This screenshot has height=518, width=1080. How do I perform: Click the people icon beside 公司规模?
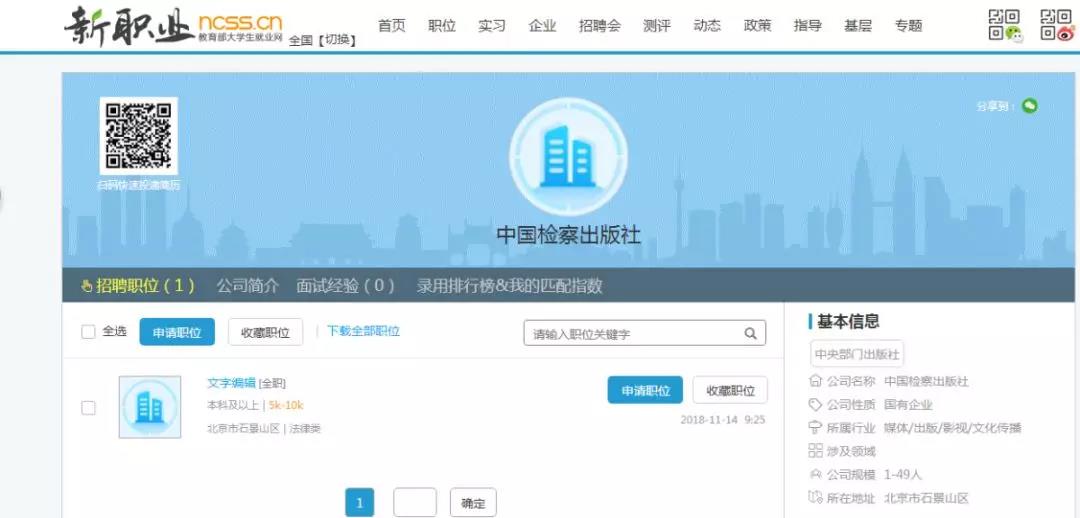(x=816, y=475)
